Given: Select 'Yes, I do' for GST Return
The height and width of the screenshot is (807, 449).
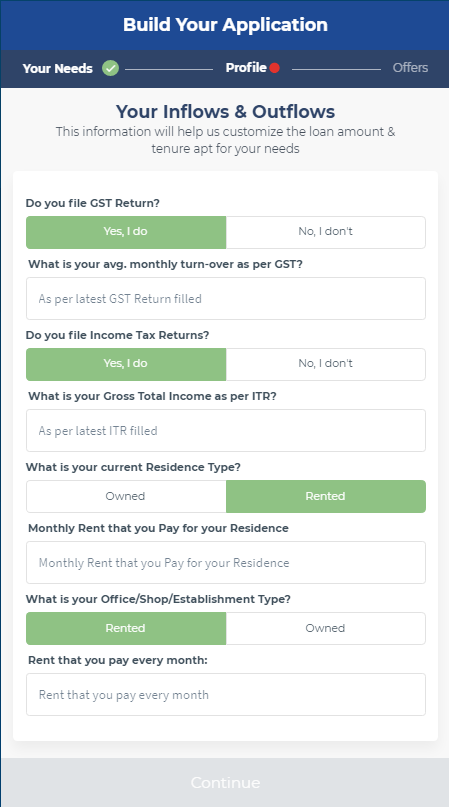Looking at the screenshot, I should (x=126, y=232).
